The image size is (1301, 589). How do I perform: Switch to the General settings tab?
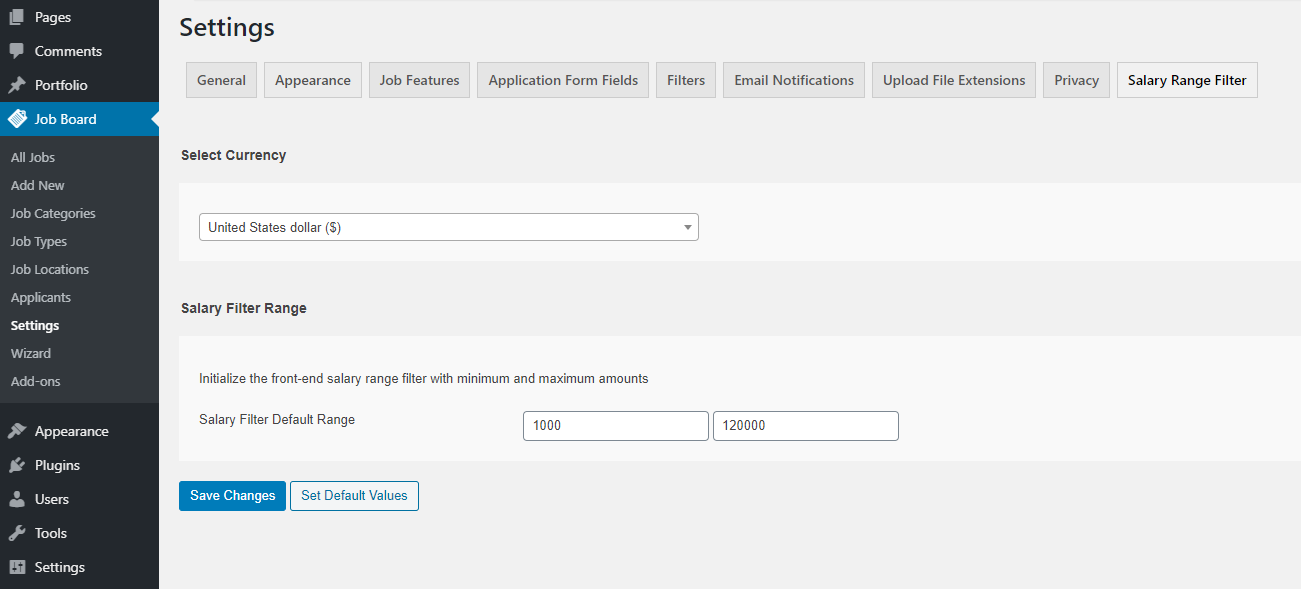(x=221, y=79)
